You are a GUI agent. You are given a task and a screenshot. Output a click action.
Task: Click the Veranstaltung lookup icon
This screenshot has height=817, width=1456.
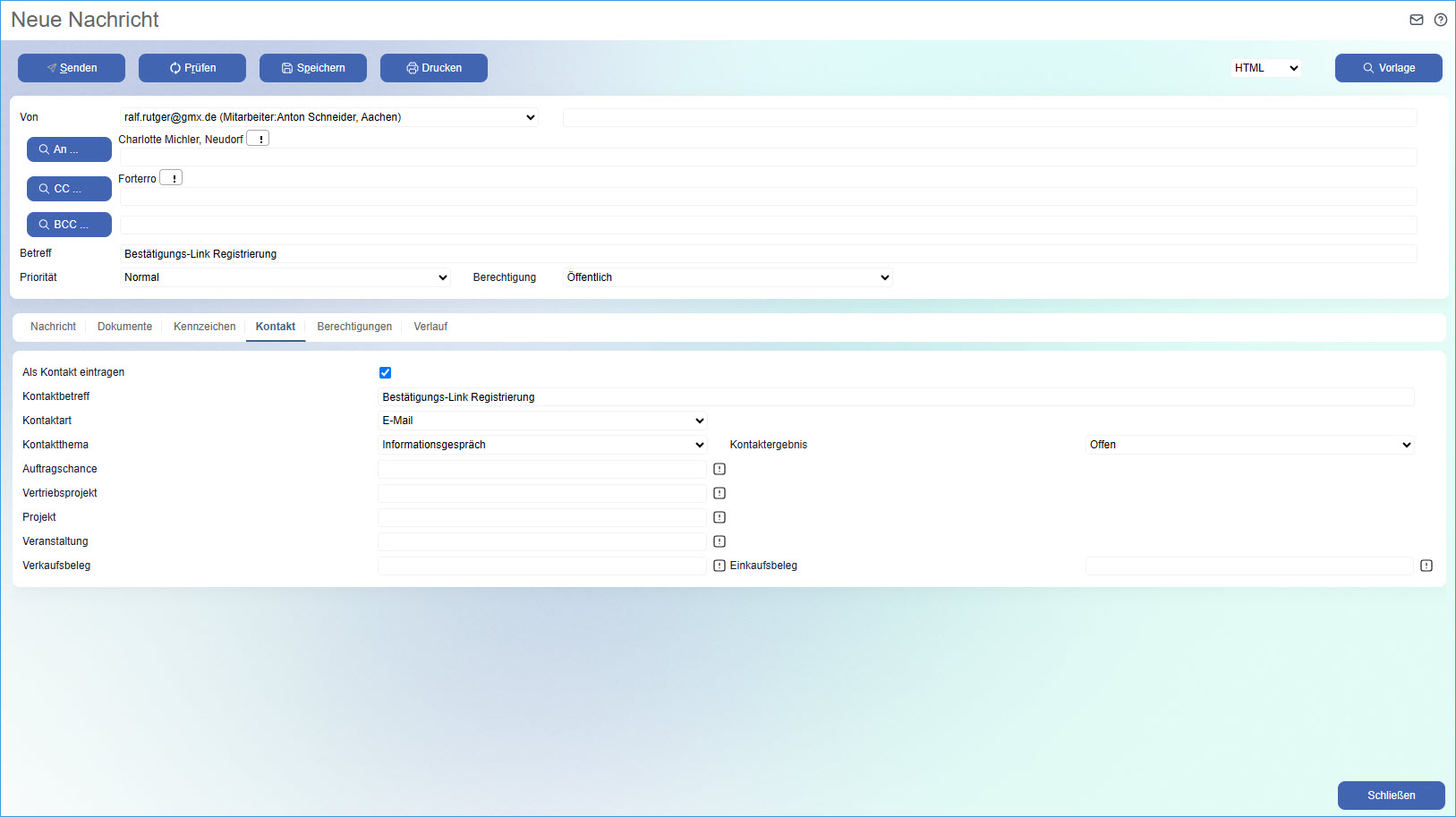(719, 541)
